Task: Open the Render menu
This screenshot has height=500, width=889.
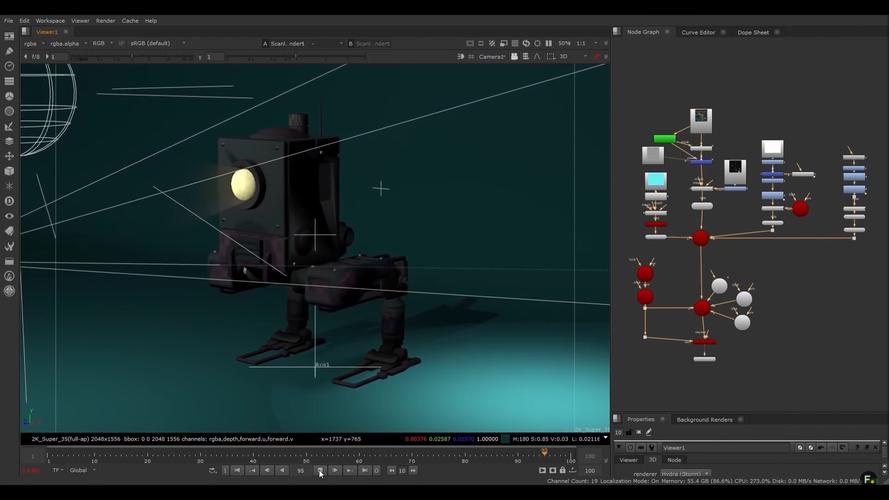Action: click(105, 20)
